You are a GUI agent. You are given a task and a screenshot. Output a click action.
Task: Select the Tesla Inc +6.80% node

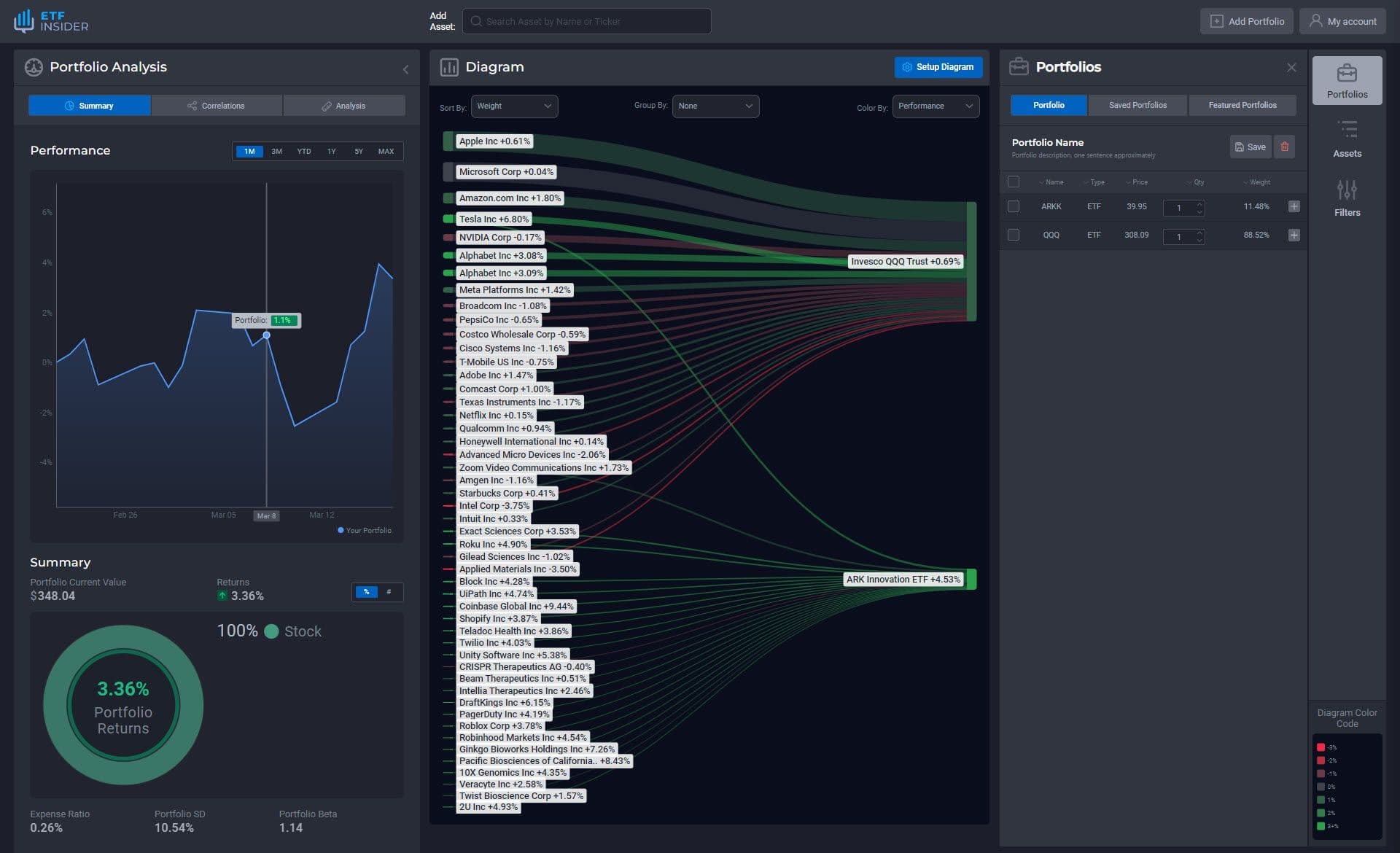click(x=494, y=219)
